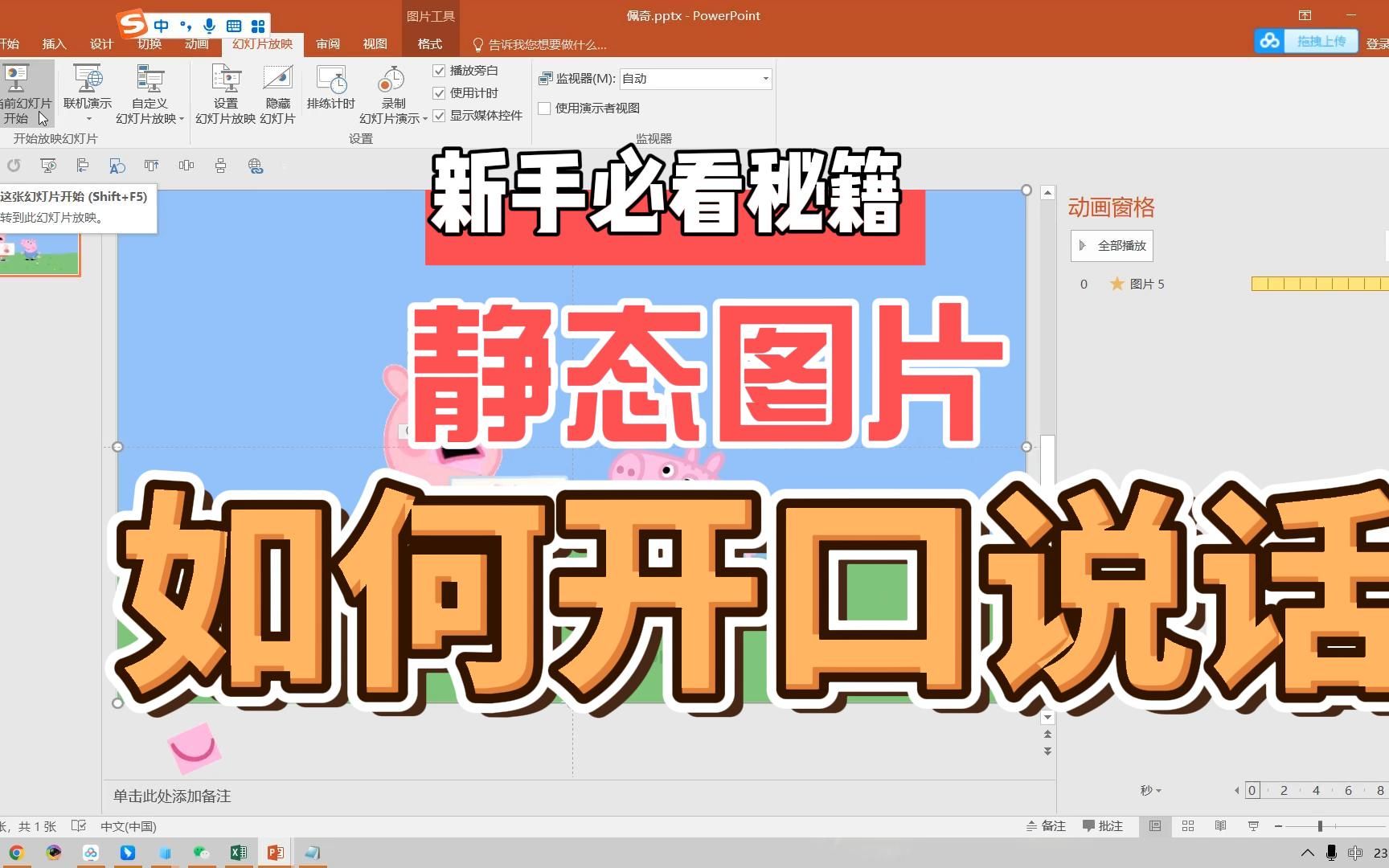Click 中文(中国) language indicator

pyautogui.click(x=129, y=826)
